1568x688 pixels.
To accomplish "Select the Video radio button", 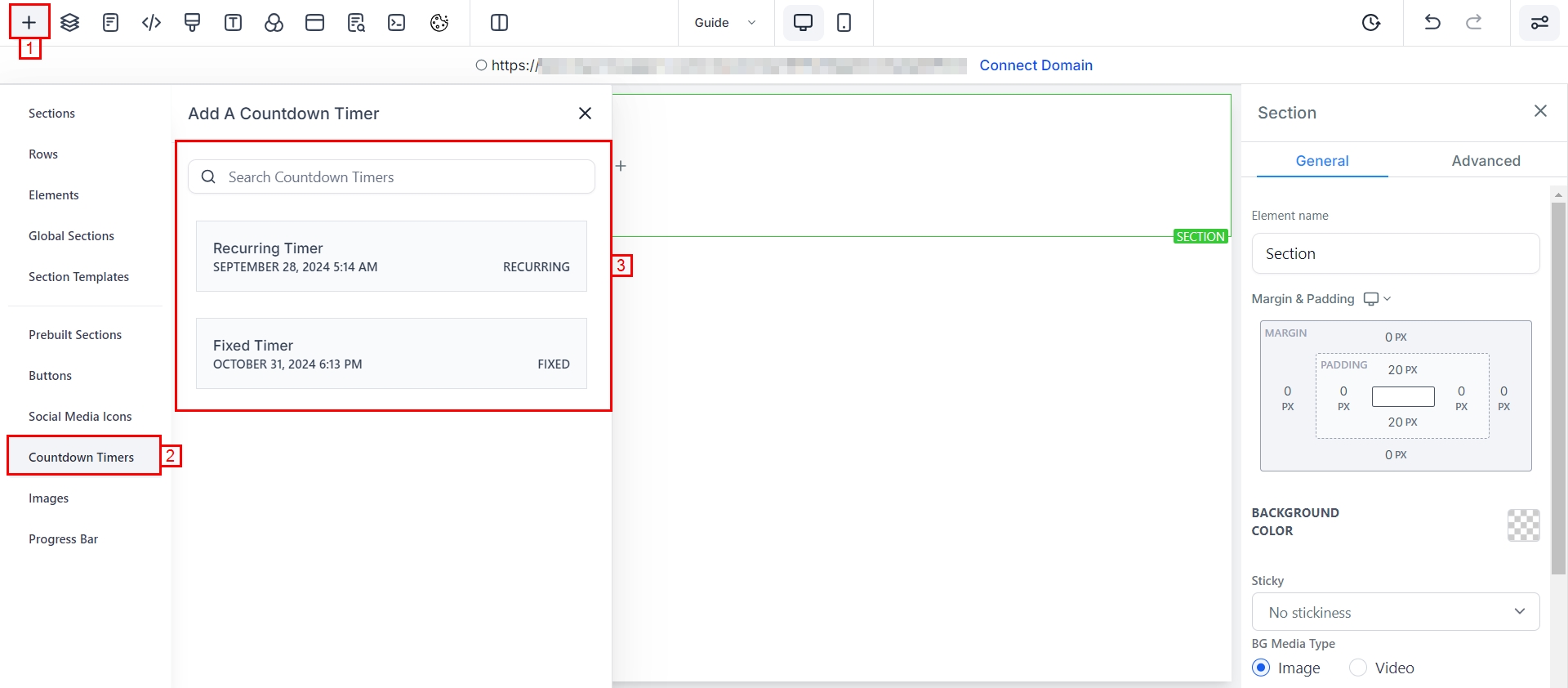I will click(1358, 668).
